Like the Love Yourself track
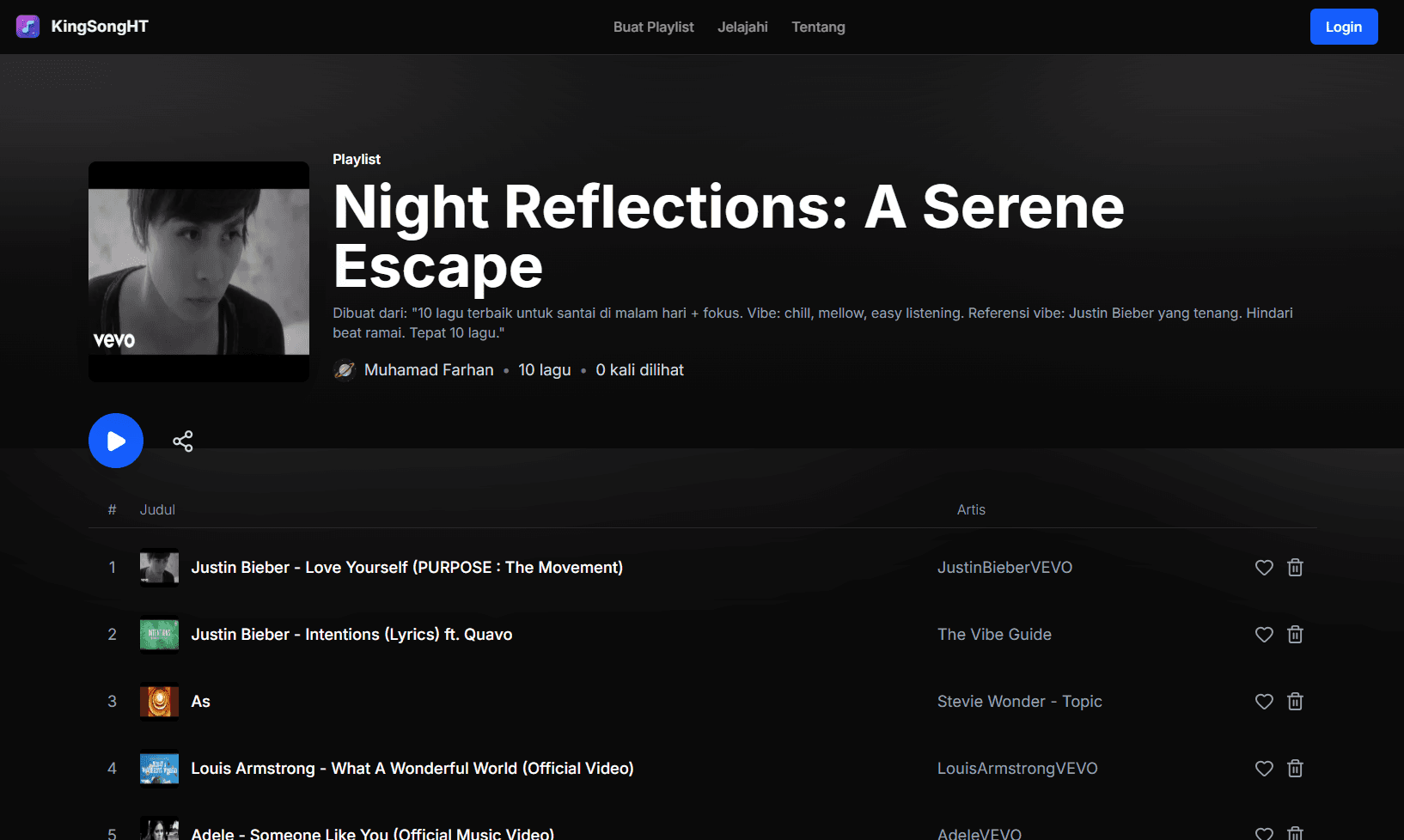The image size is (1404, 840). (1264, 568)
